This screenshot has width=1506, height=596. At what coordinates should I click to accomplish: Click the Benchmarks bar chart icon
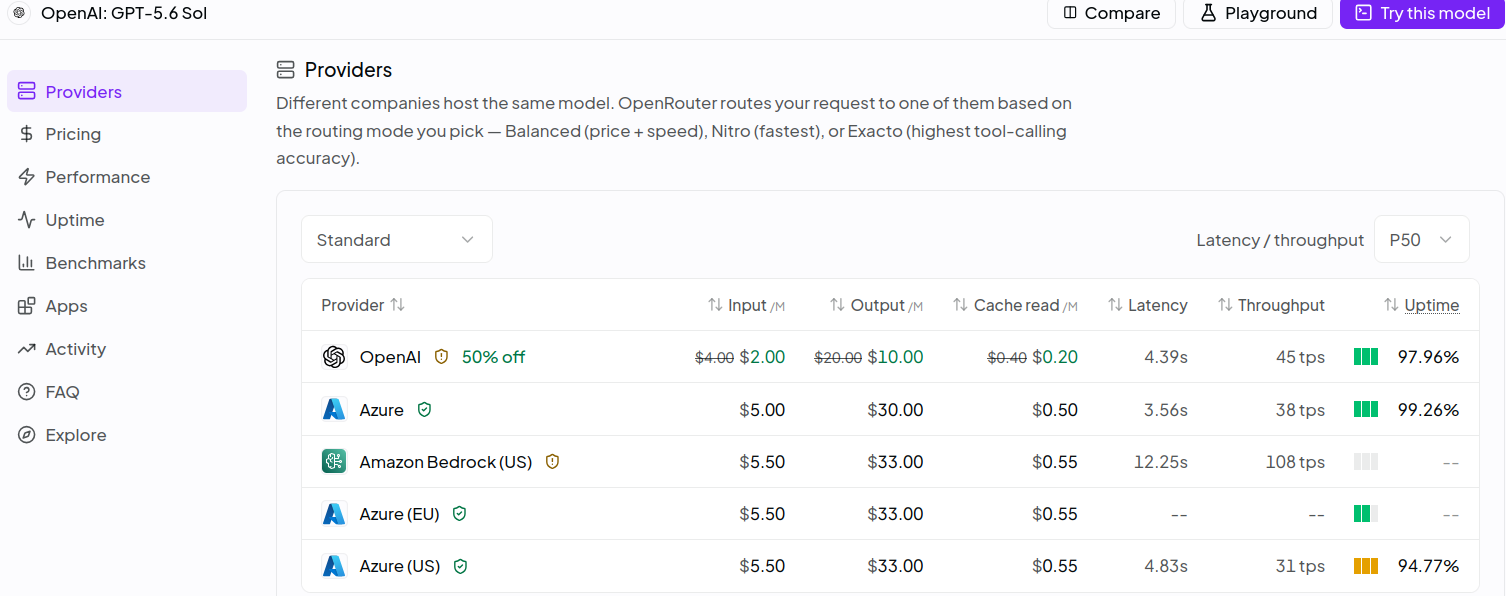pyautogui.click(x=27, y=263)
